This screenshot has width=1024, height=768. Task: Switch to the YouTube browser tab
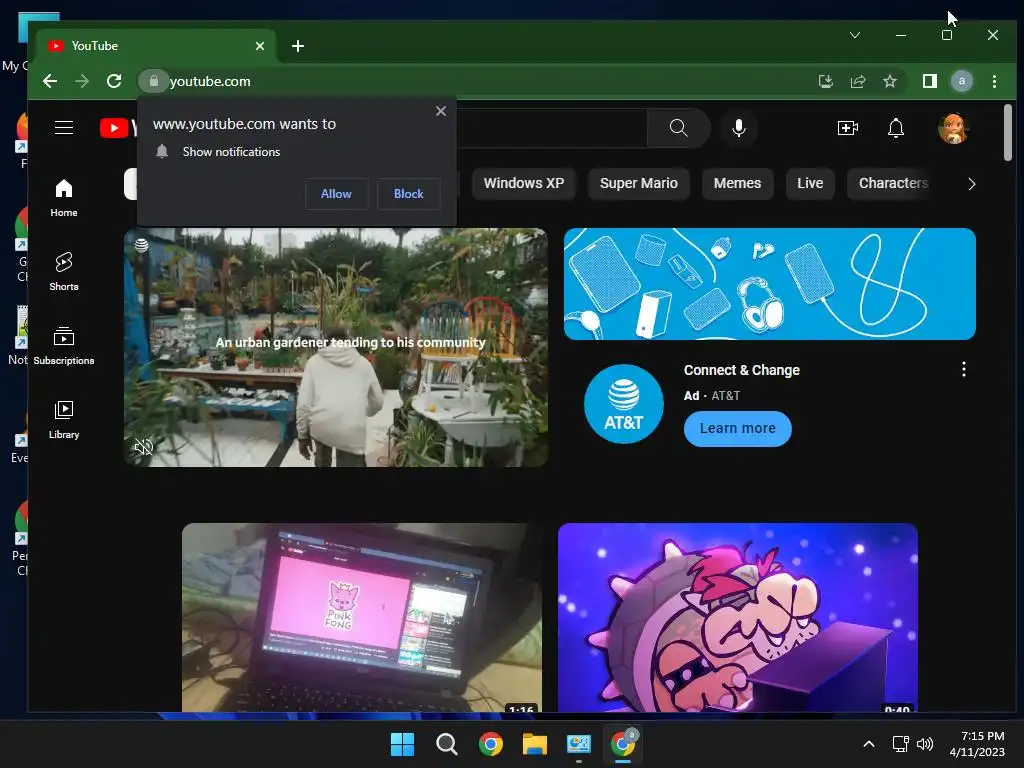pyautogui.click(x=157, y=46)
